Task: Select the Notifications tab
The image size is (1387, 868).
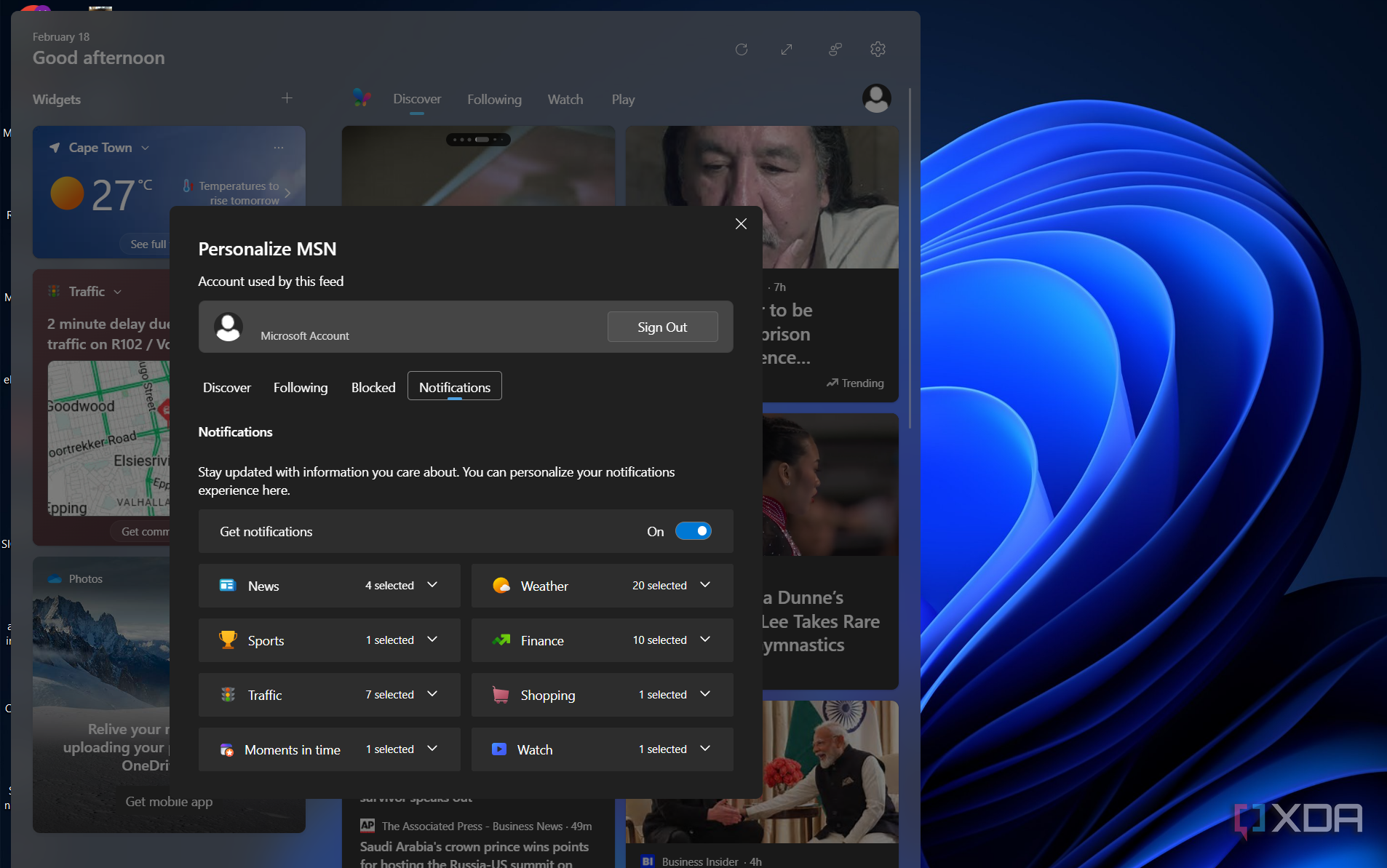Action: [x=455, y=386]
